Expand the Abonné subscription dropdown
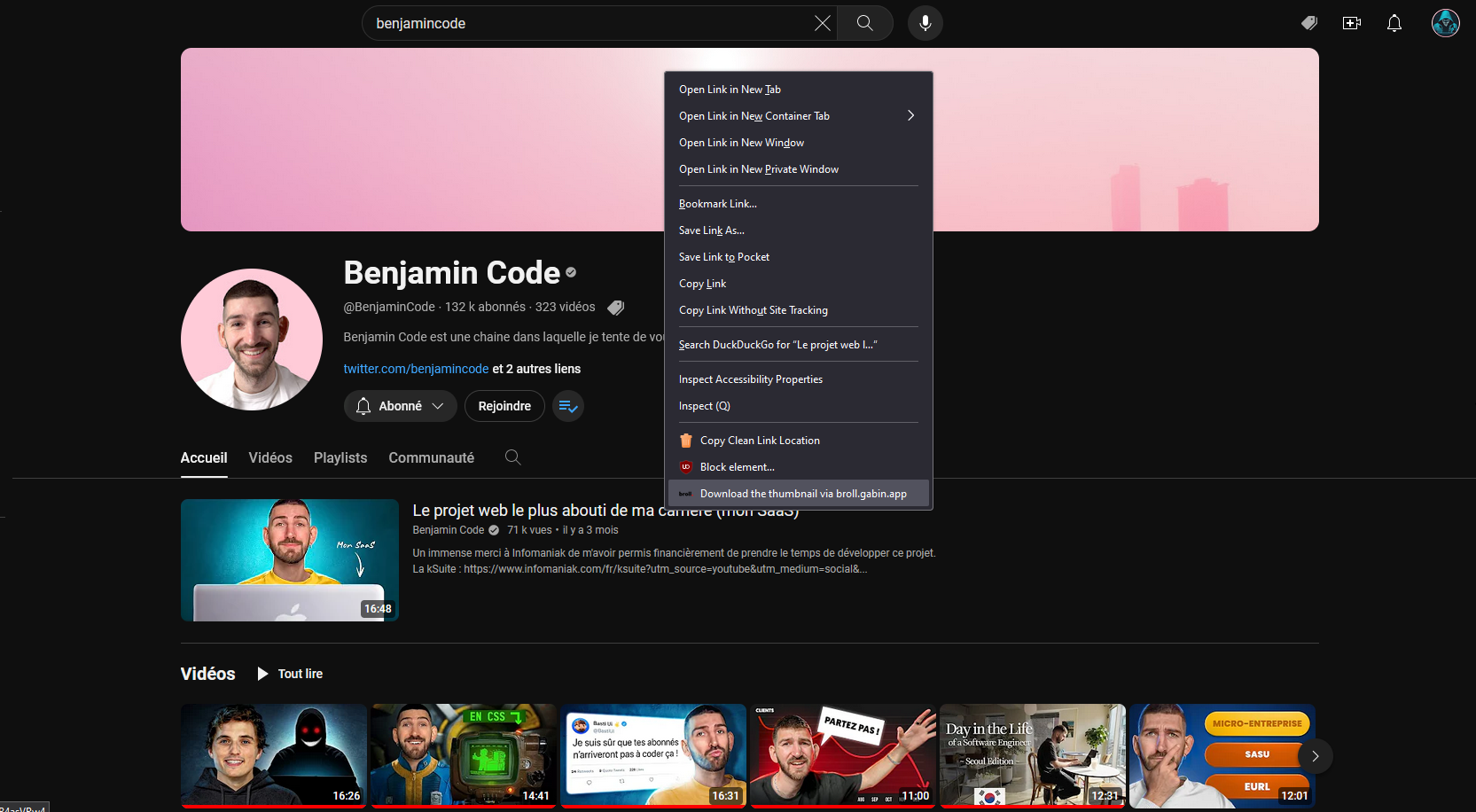This screenshot has width=1476, height=812. [x=400, y=406]
